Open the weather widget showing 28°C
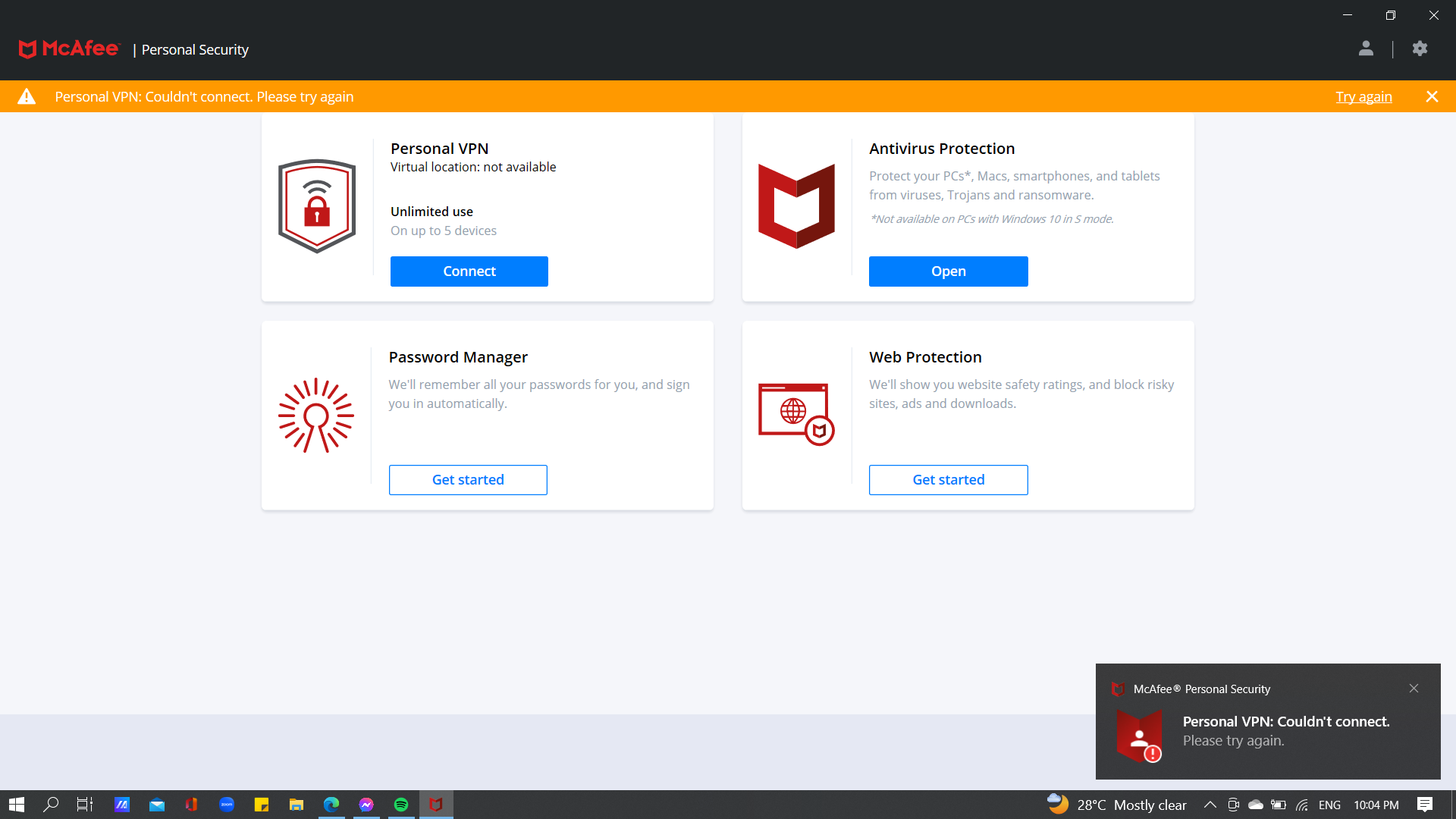 1116,805
